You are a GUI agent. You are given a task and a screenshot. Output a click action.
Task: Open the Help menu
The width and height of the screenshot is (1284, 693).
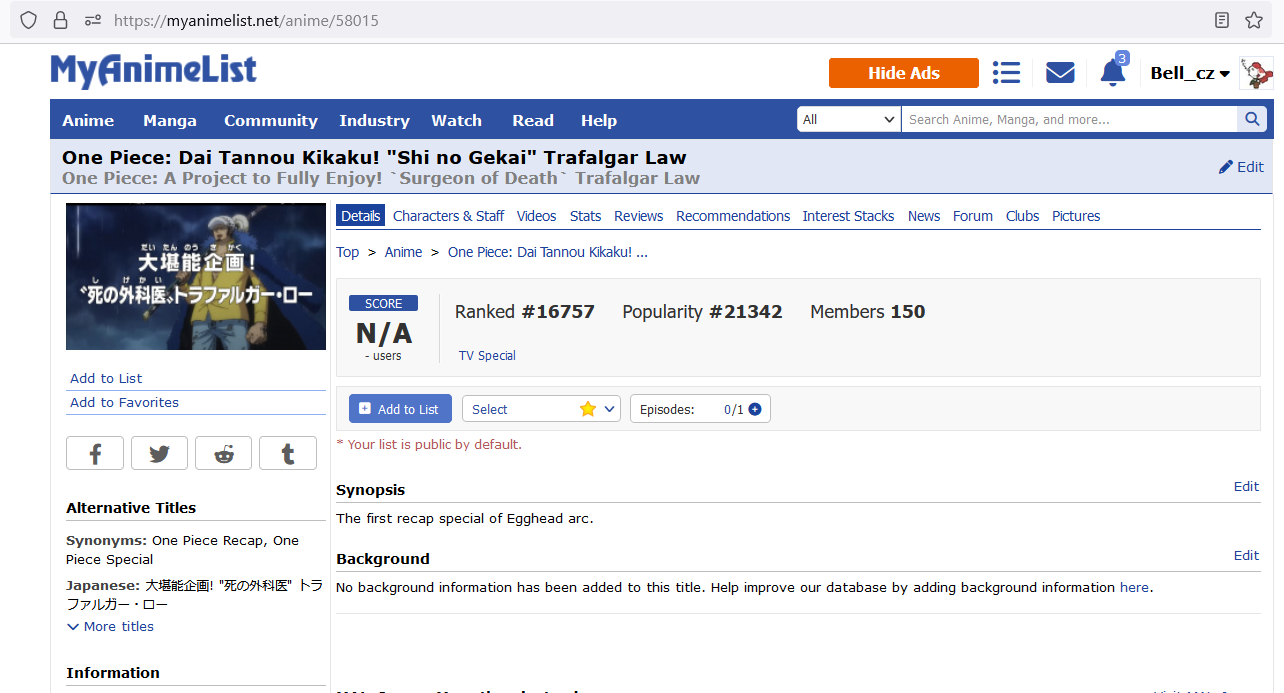point(599,120)
